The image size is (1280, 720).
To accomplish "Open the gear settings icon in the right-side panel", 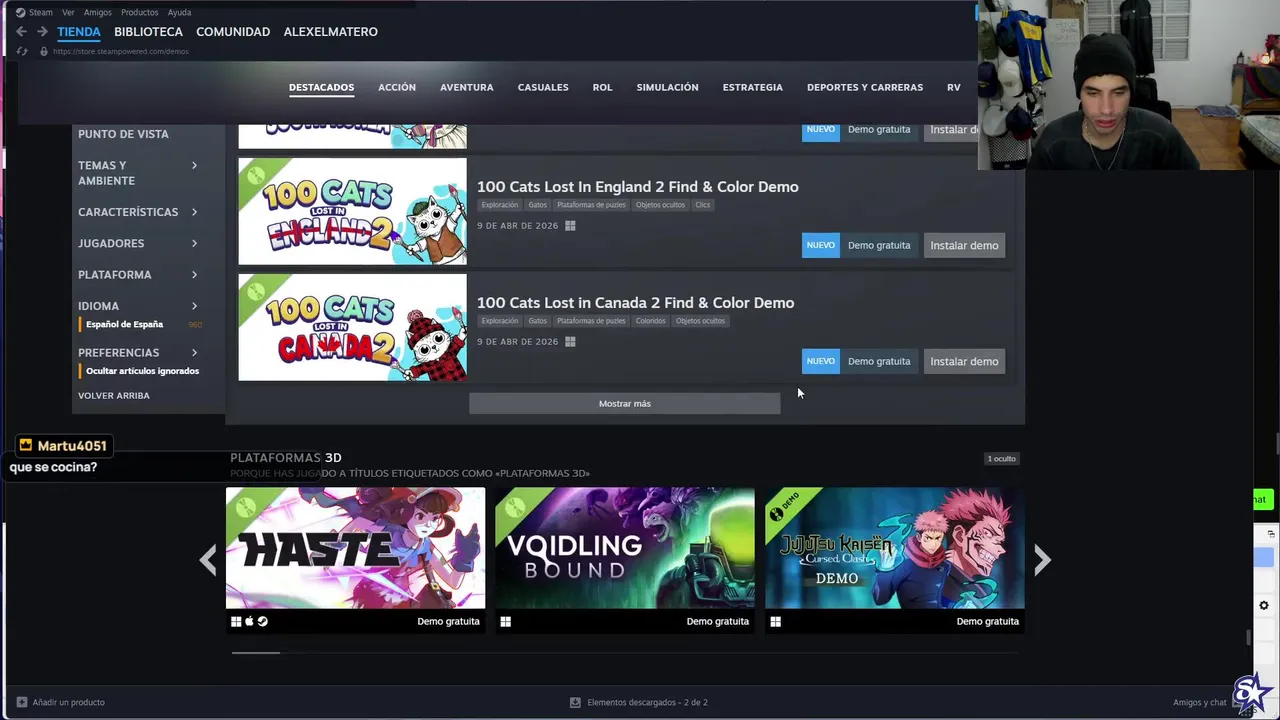I will pyautogui.click(x=1263, y=606).
